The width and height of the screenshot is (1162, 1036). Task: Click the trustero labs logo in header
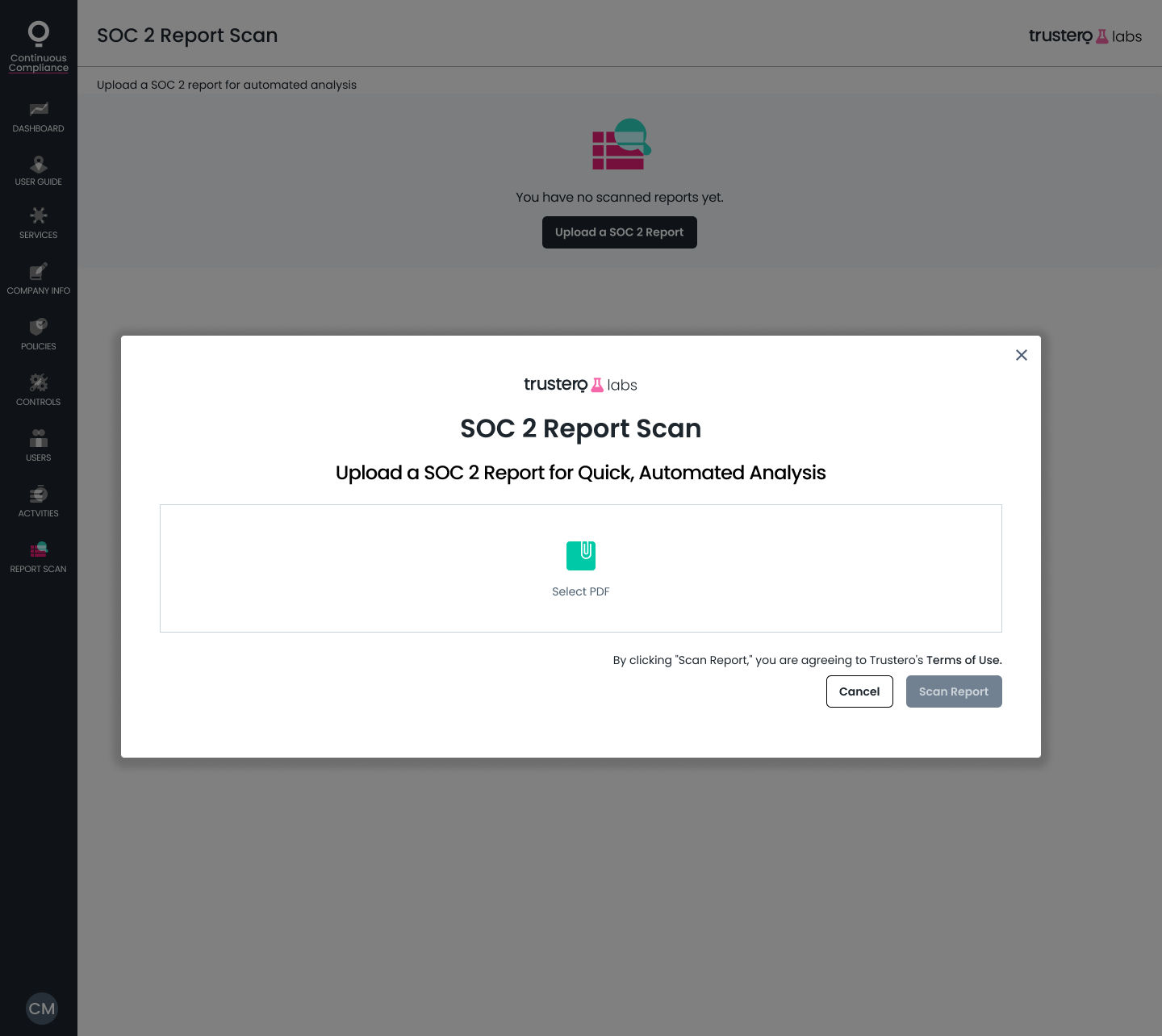[1085, 36]
